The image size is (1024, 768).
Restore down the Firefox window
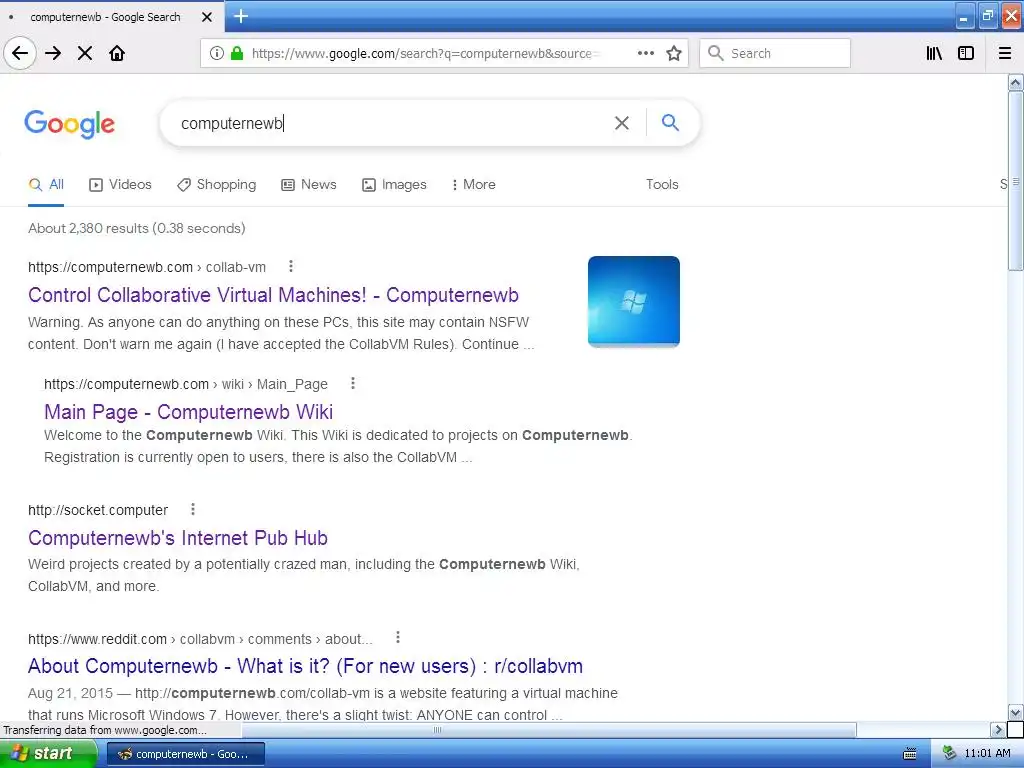pyautogui.click(x=987, y=16)
